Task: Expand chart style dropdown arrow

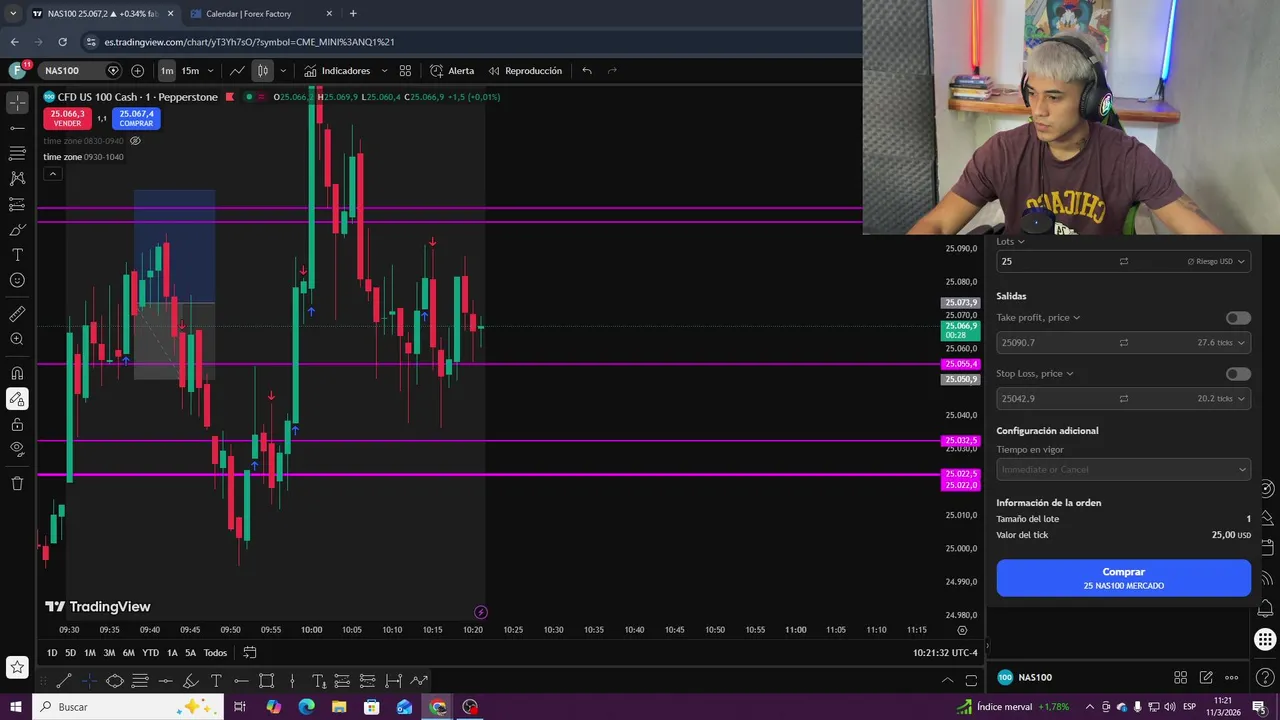Action: tap(283, 71)
